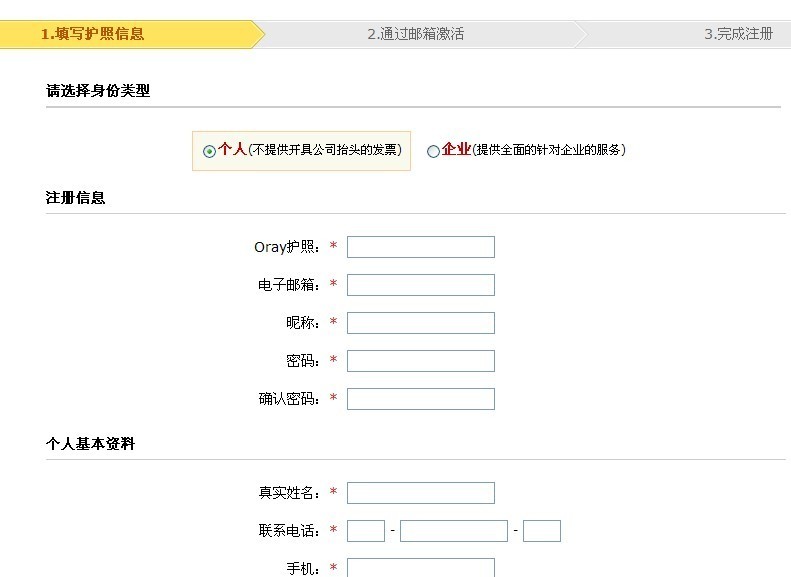791x577 pixels.
Task: Focus the 昵称 text box
Action: point(421,323)
